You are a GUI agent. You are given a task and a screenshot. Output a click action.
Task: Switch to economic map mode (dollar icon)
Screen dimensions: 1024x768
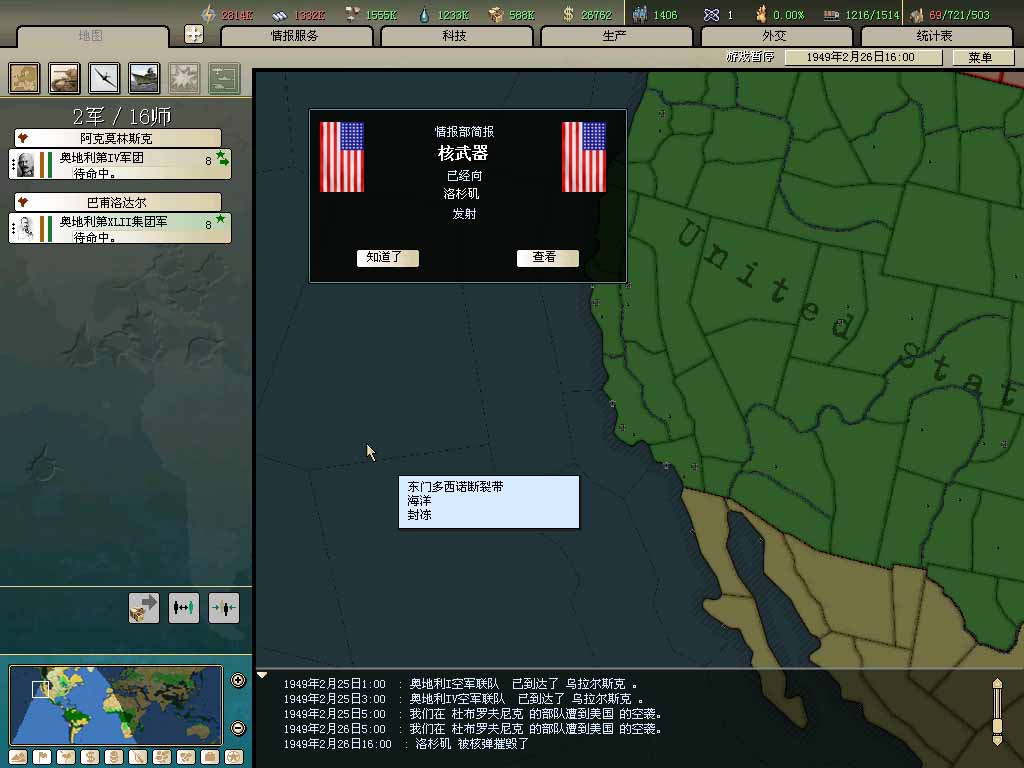pos(90,757)
